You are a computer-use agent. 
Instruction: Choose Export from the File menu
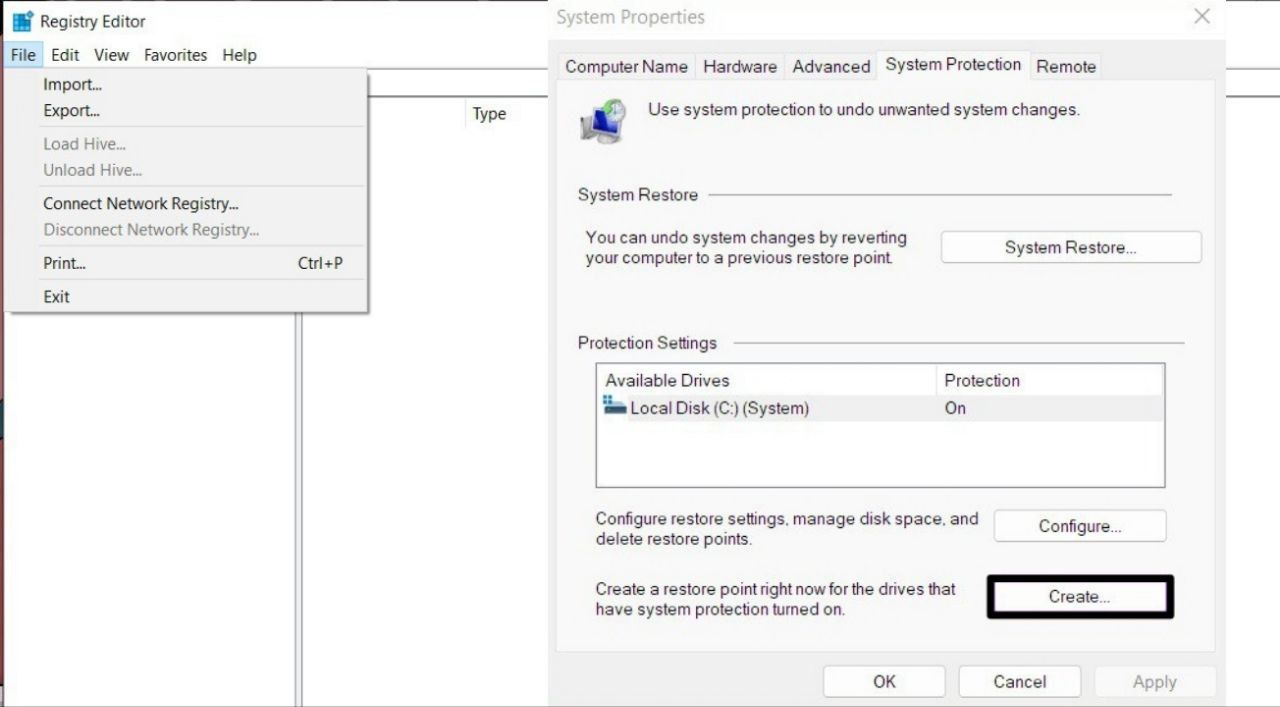[71, 111]
